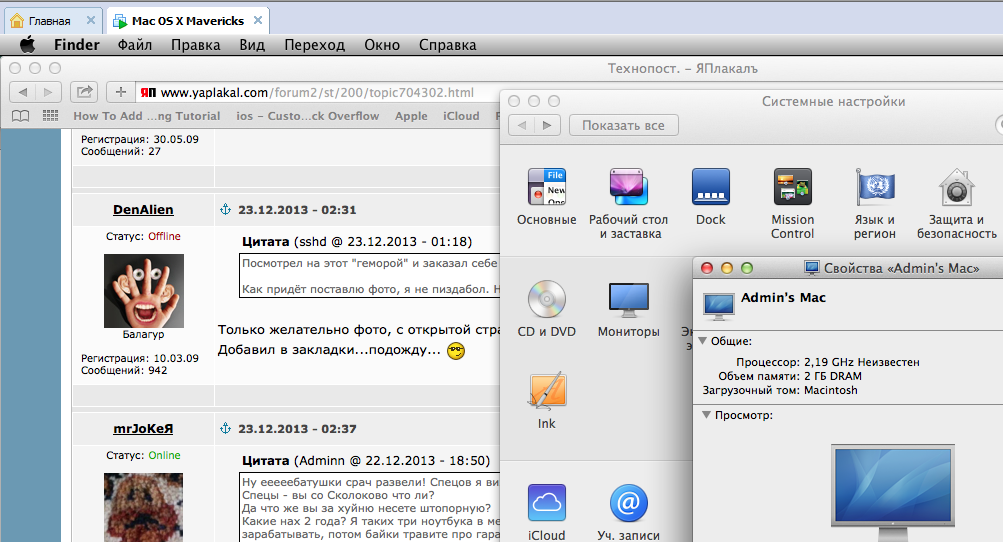Image resolution: width=1003 pixels, height=542 pixels.
Task: Select Процессор: 2,19 GHz Неизвестен text
Action: pos(827,362)
